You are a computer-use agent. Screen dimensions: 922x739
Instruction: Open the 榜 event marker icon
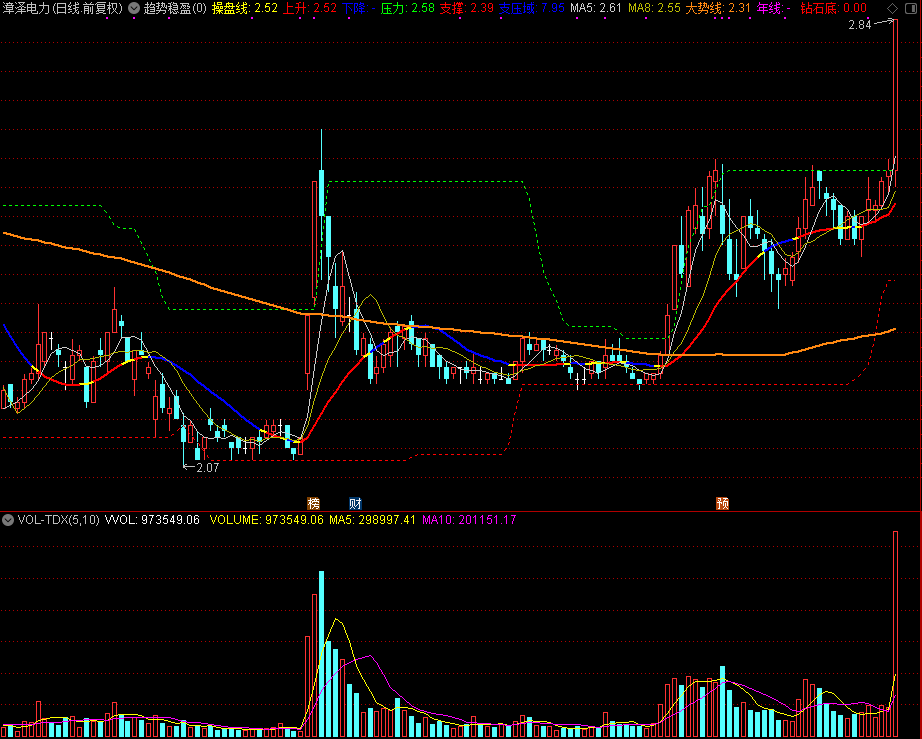click(313, 503)
